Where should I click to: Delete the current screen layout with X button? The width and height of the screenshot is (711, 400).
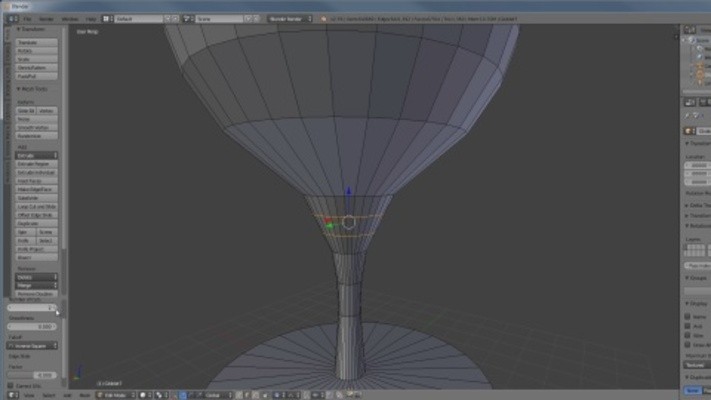point(175,19)
